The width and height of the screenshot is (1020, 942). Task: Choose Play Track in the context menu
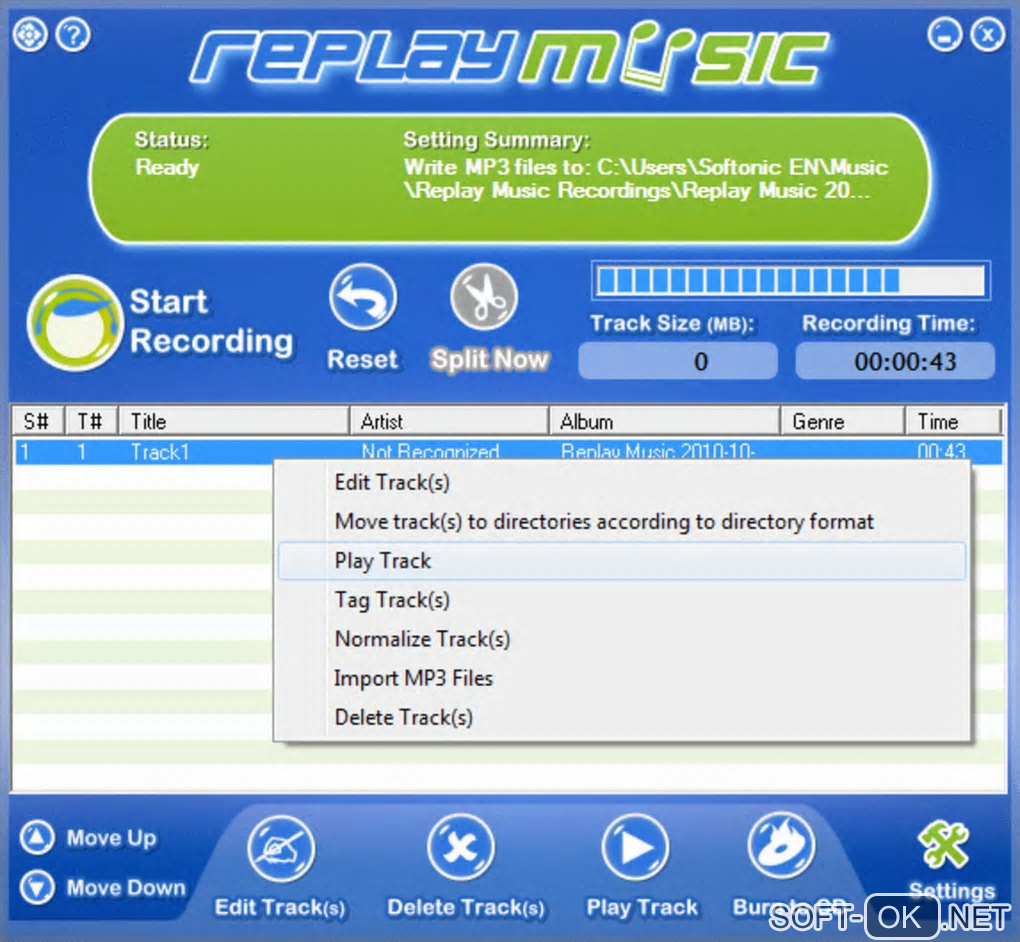(622, 561)
